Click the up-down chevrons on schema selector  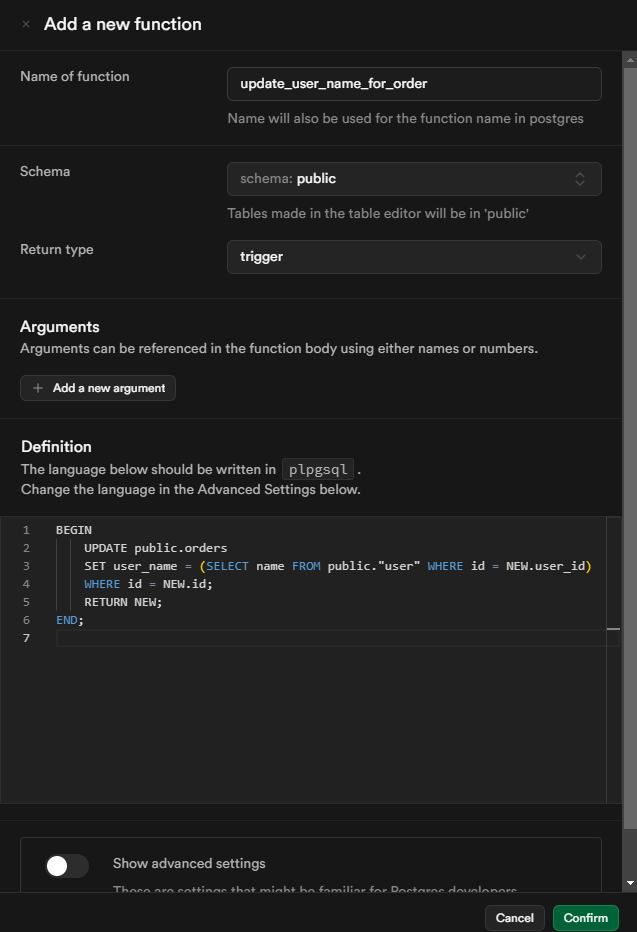pos(580,177)
